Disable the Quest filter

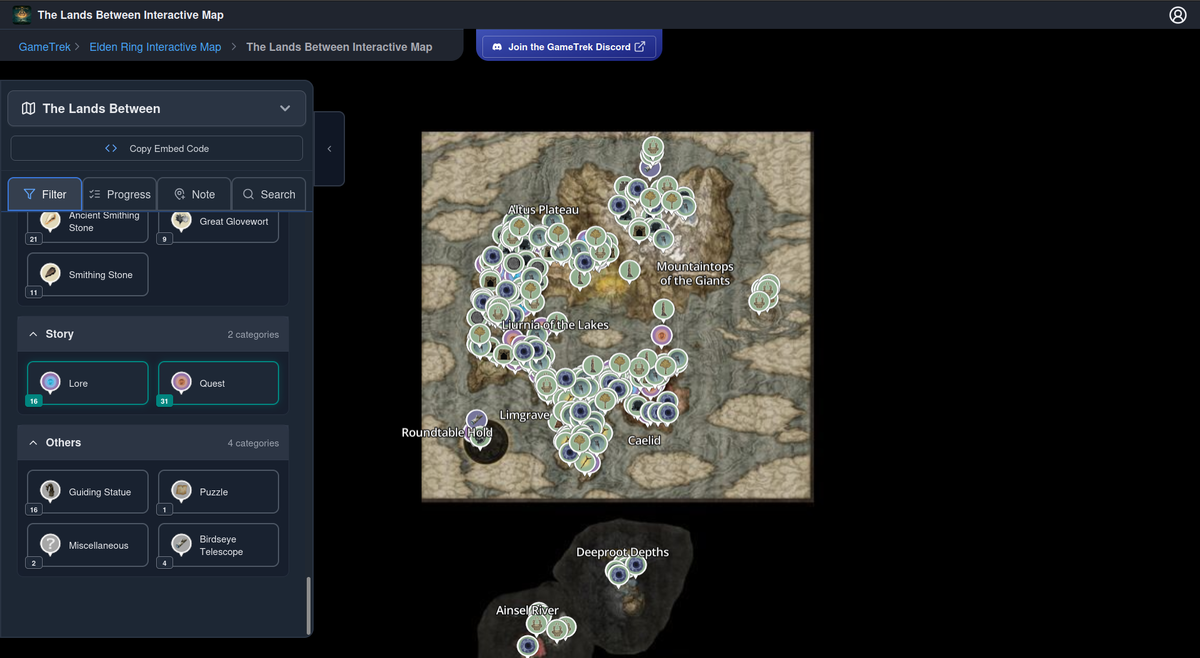219,383
